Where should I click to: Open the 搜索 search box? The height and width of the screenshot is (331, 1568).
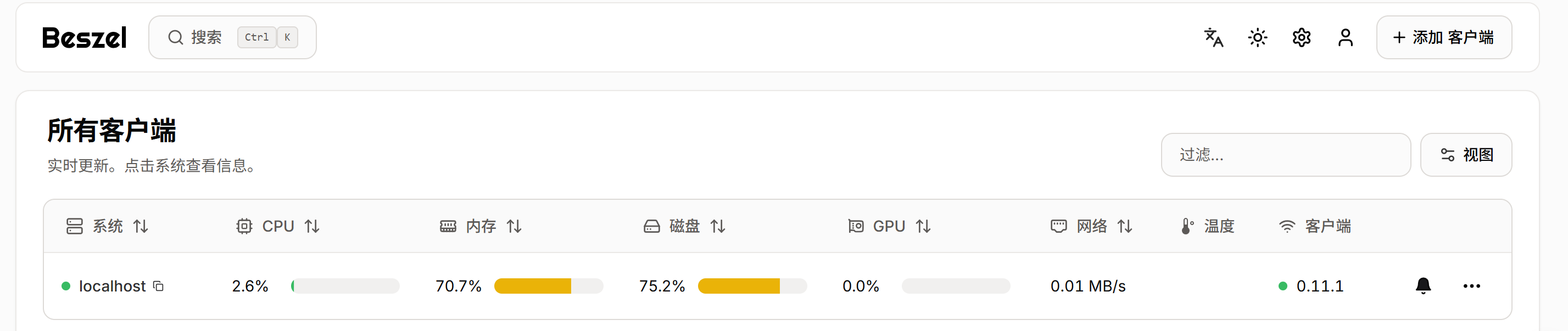[232, 38]
